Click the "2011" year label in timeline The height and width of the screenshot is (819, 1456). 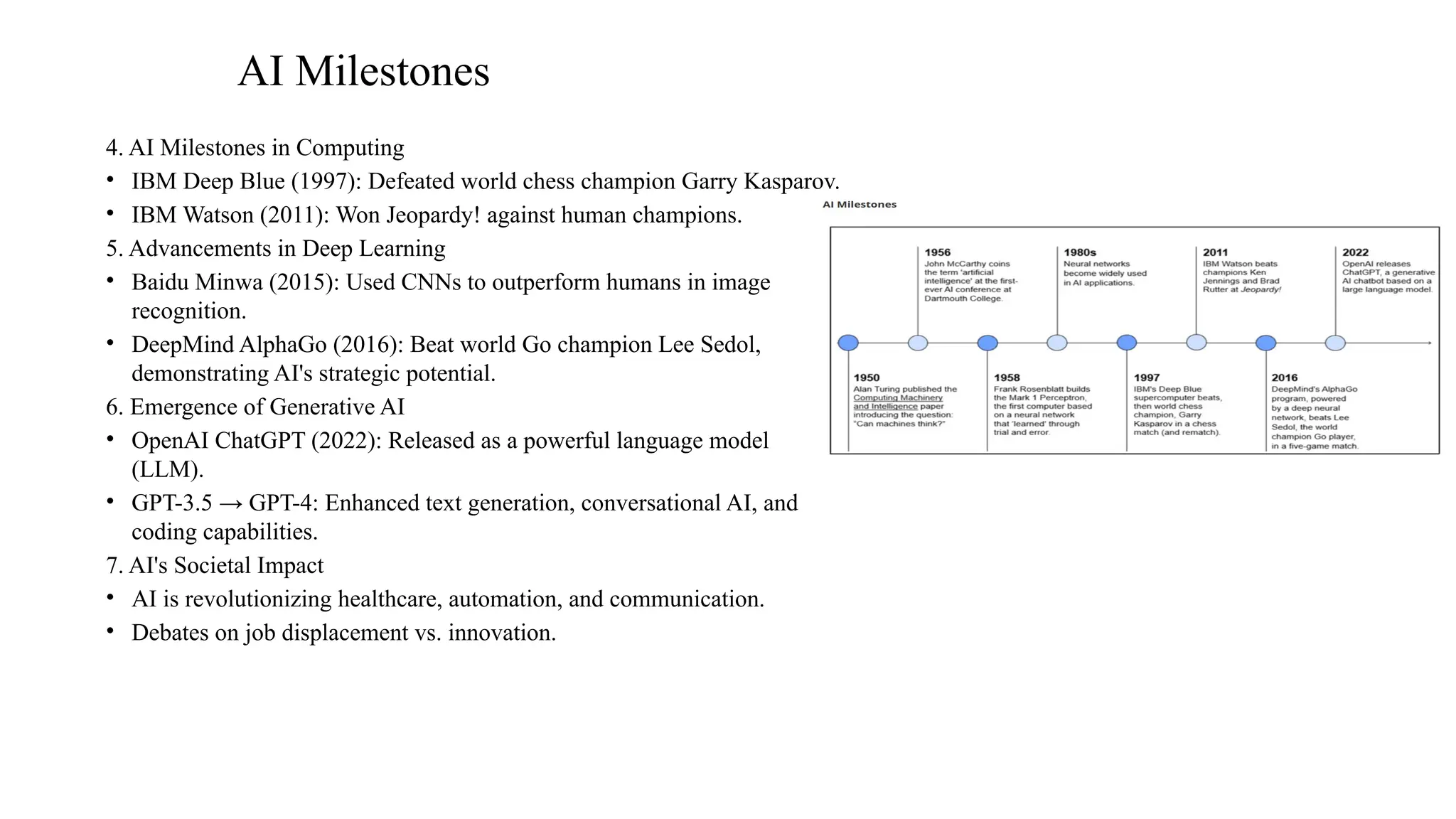tap(1215, 252)
